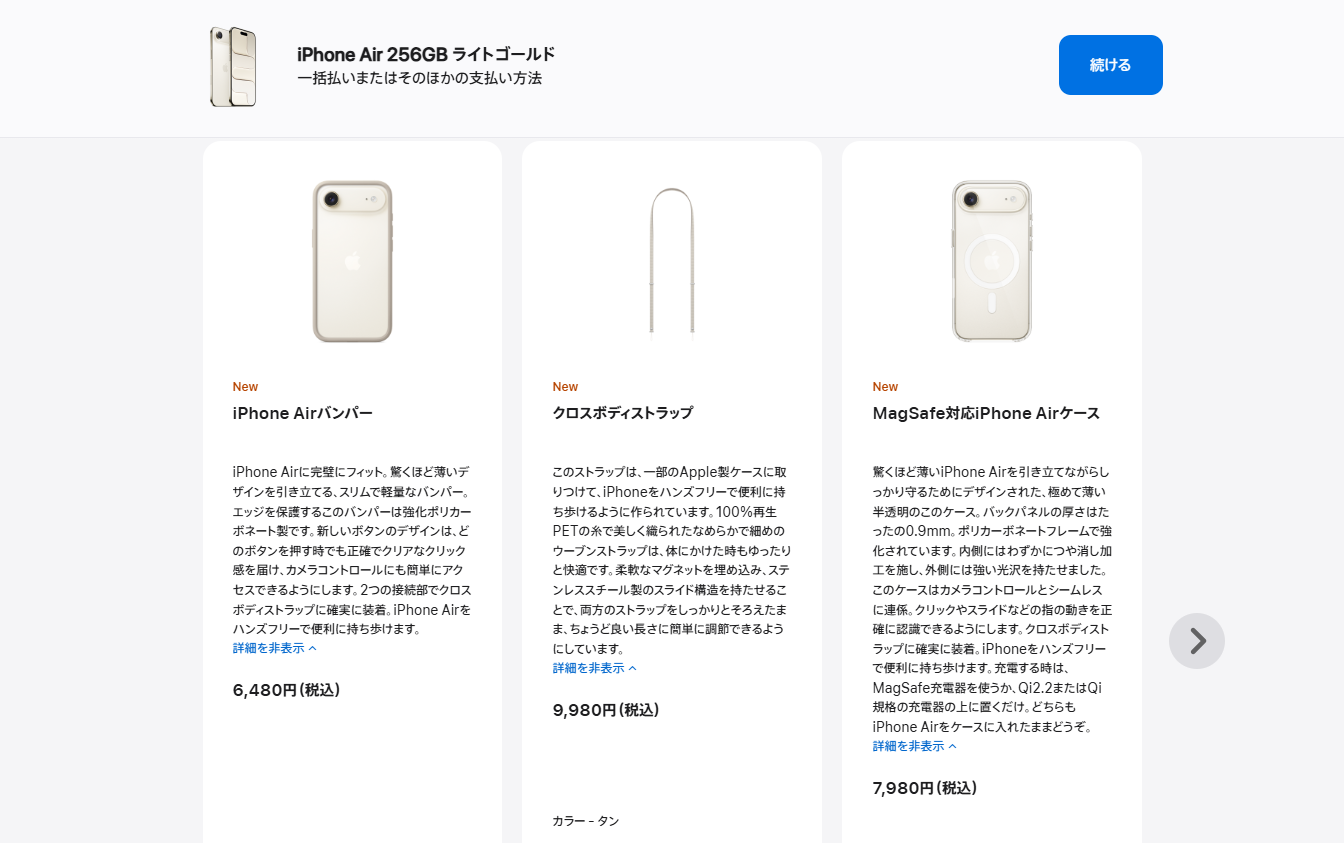Click the New badge above MagSafe case
Screen dimensions: 1344x843
click(885, 387)
